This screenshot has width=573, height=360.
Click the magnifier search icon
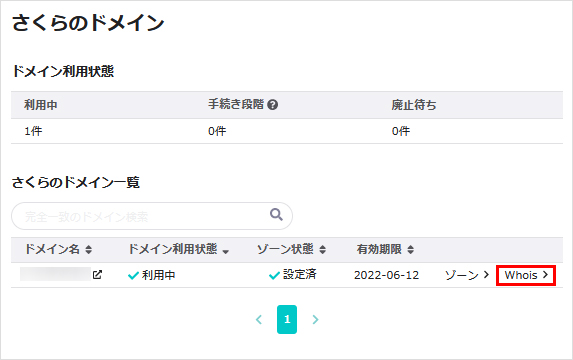pos(276,215)
